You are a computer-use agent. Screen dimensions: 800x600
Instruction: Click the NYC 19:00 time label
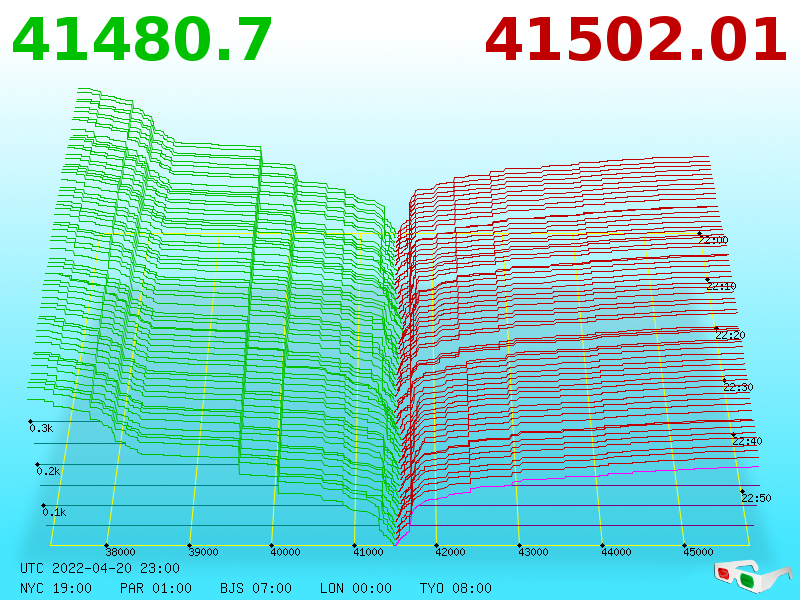pos(56,588)
